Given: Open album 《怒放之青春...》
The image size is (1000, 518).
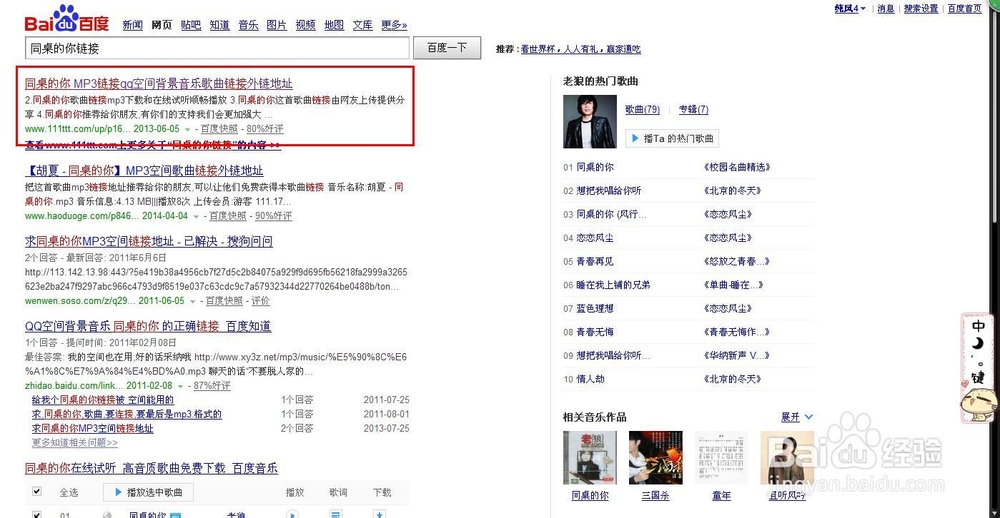Looking at the screenshot, I should click(736, 262).
